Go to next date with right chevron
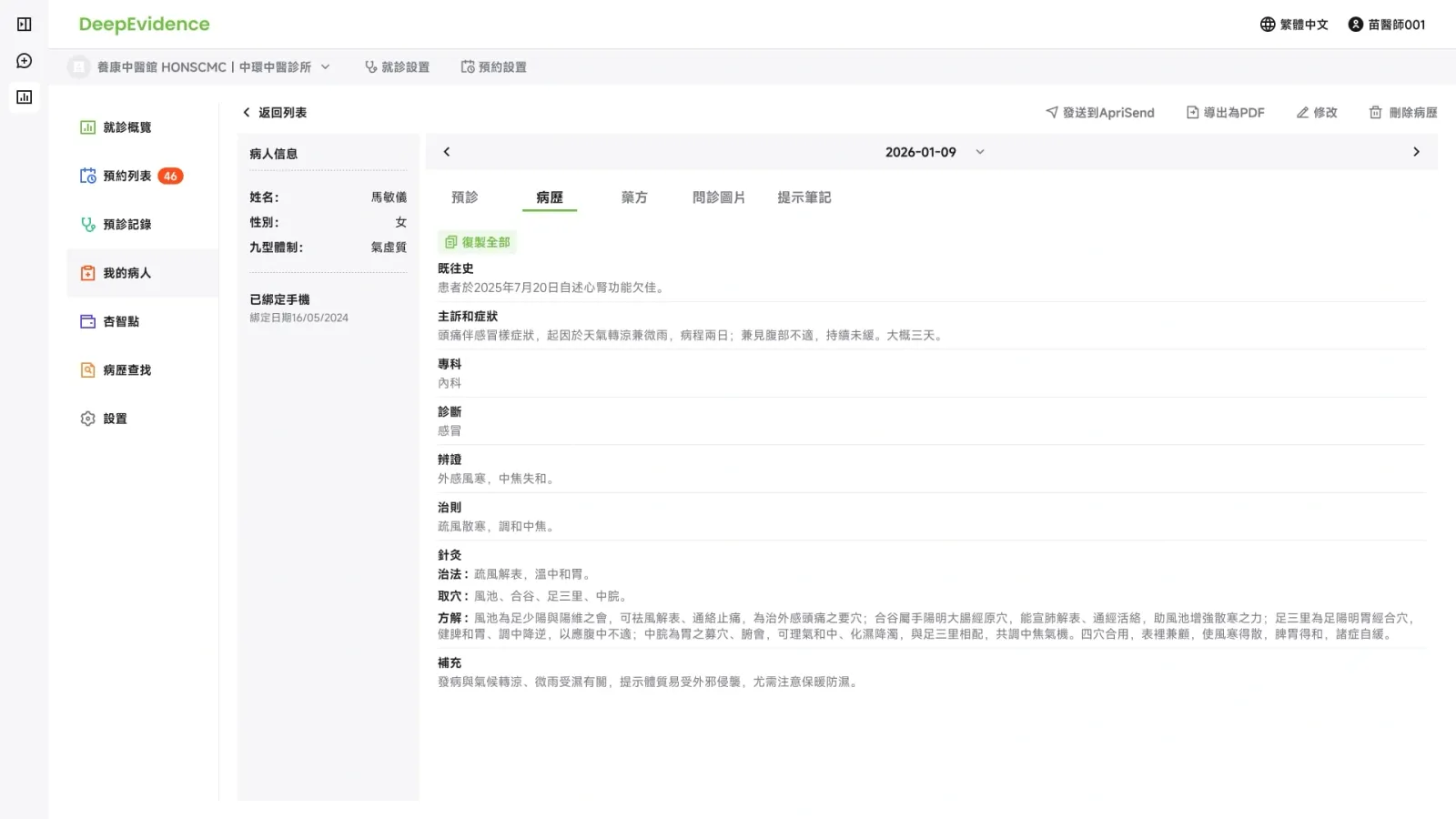Image resolution: width=1456 pixels, height=819 pixels. click(x=1416, y=152)
